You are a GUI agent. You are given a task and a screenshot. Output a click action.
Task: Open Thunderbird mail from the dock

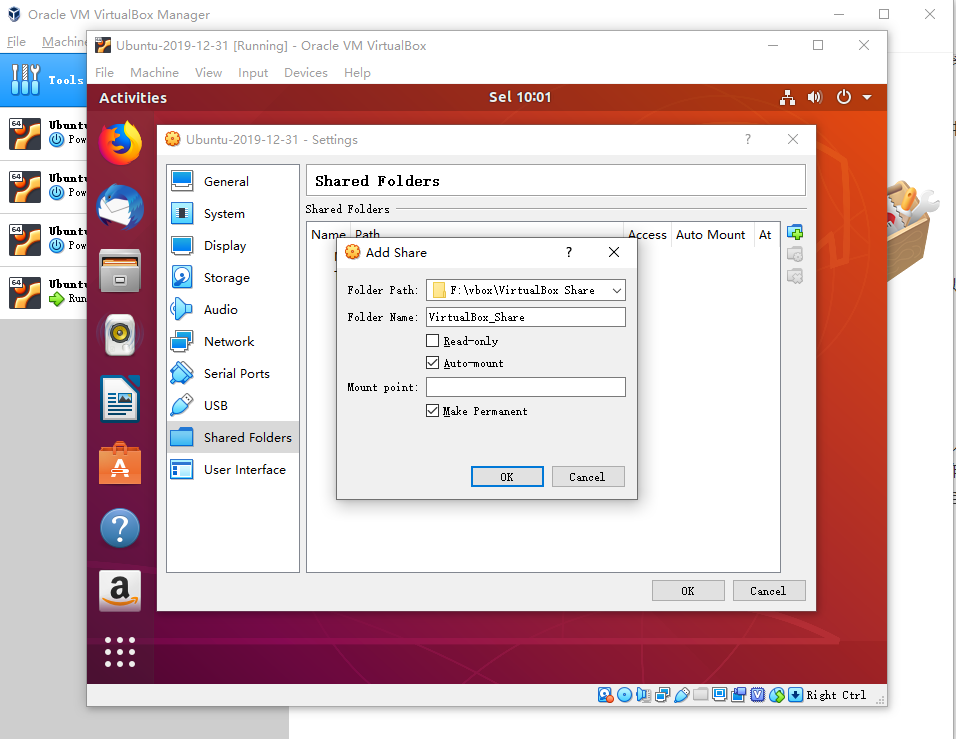(120, 207)
